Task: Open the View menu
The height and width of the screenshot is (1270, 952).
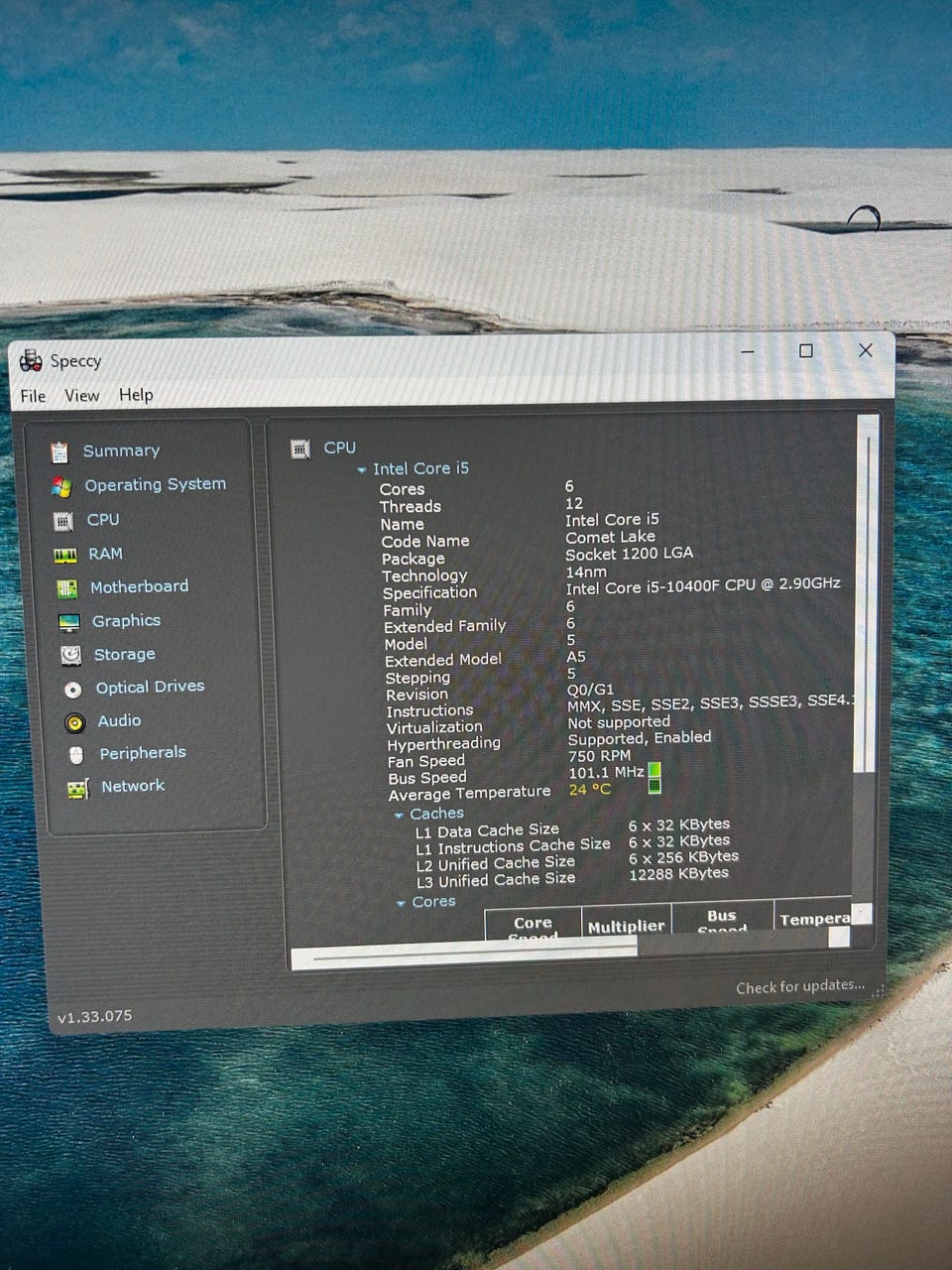Action: point(81,396)
